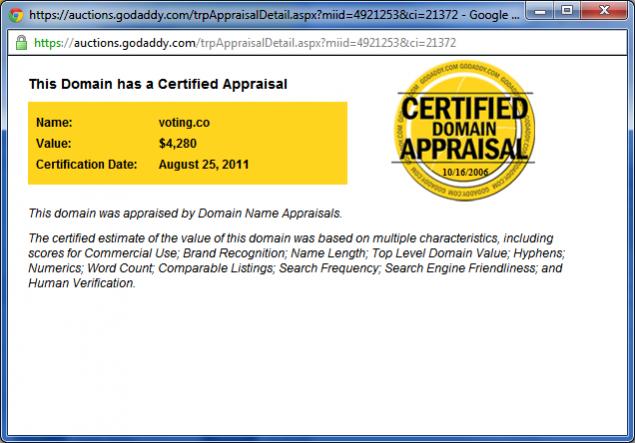Click the line beginning 'The certified estimate of the value'
Image resolution: width=635 pixels, height=443 pixels.
click(291, 238)
